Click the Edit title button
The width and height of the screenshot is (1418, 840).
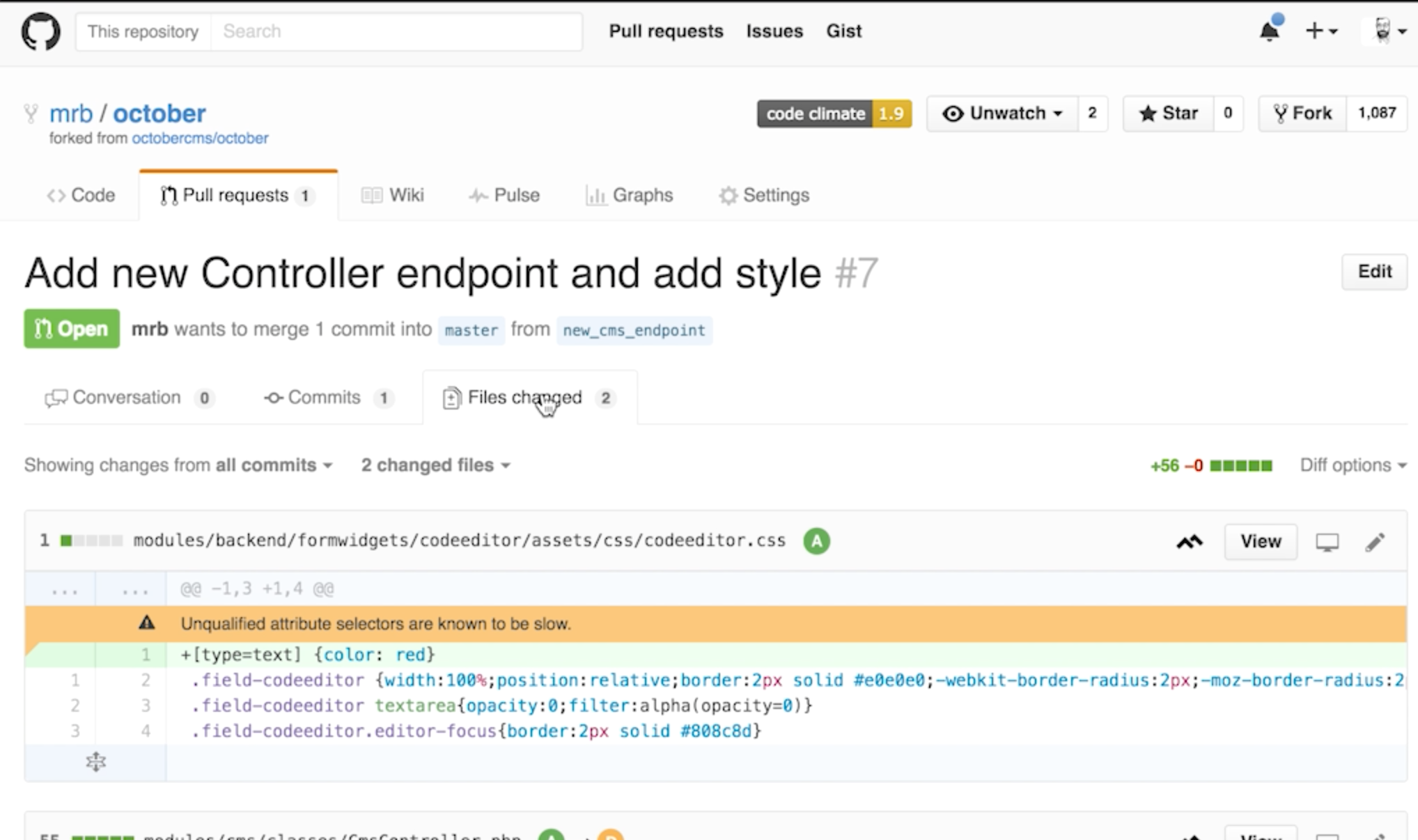[1373, 272]
